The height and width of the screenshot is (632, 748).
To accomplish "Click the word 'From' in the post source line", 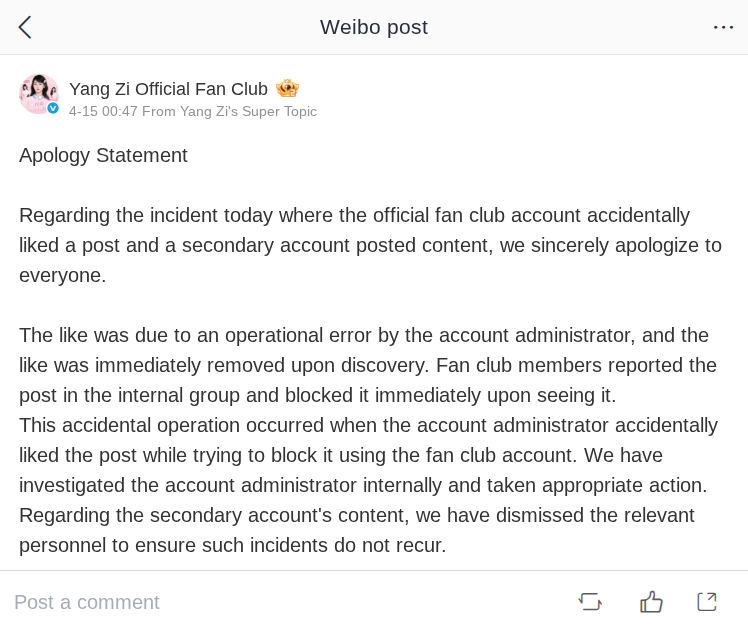I will point(159,112).
